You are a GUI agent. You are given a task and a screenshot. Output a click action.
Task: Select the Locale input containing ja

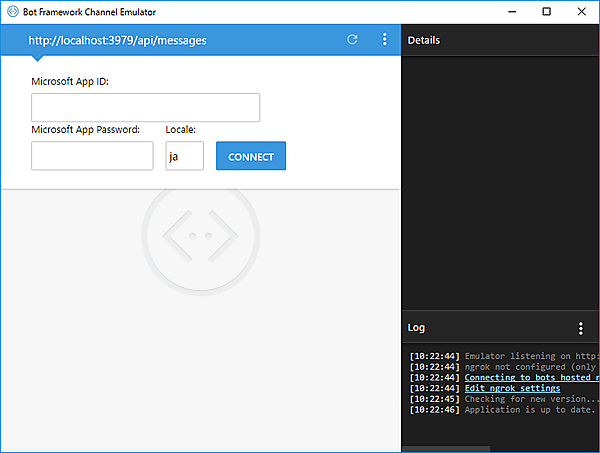(x=184, y=156)
